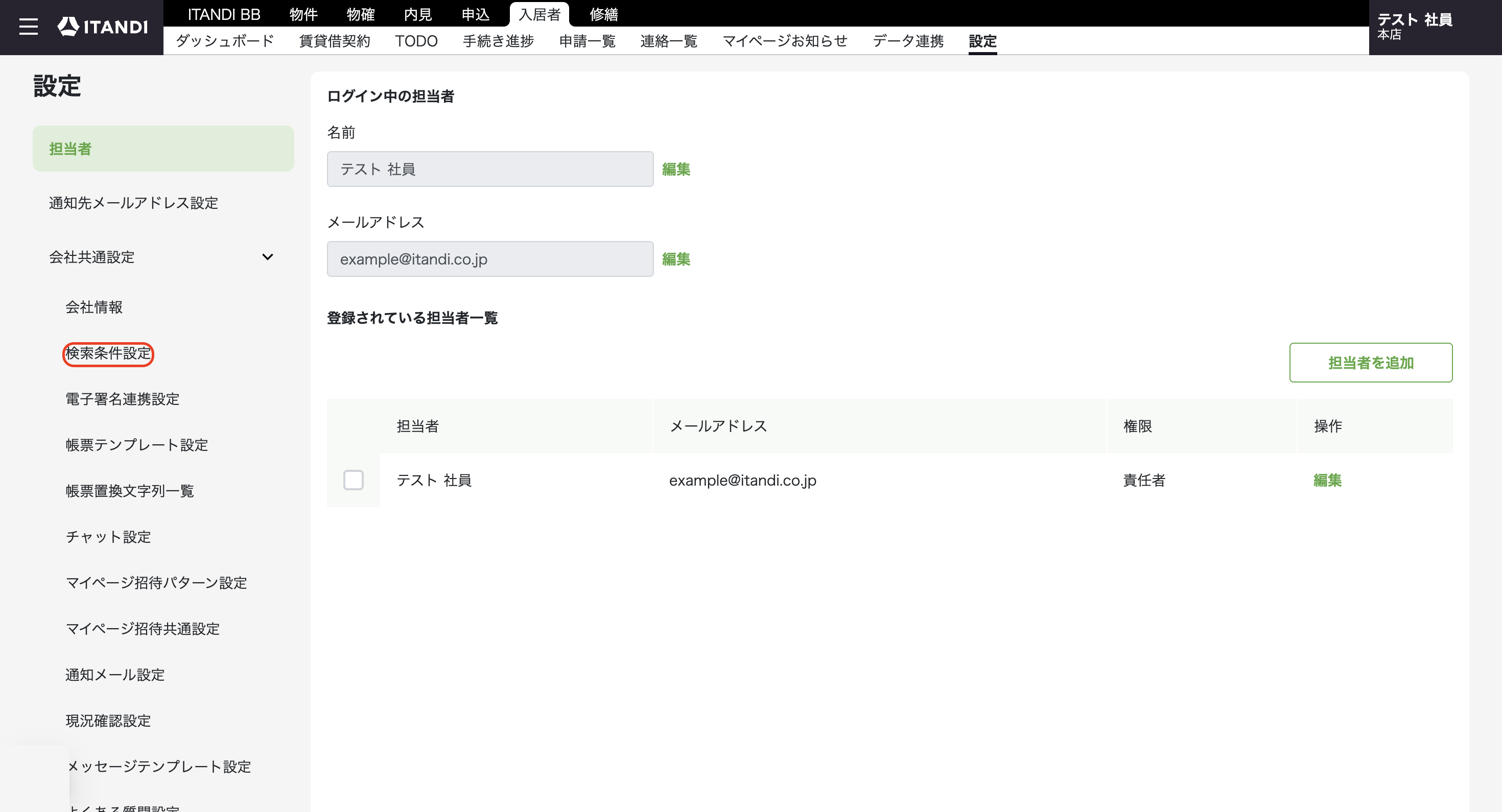Click 編集 next to the email field
1502x812 pixels.
(x=676, y=259)
